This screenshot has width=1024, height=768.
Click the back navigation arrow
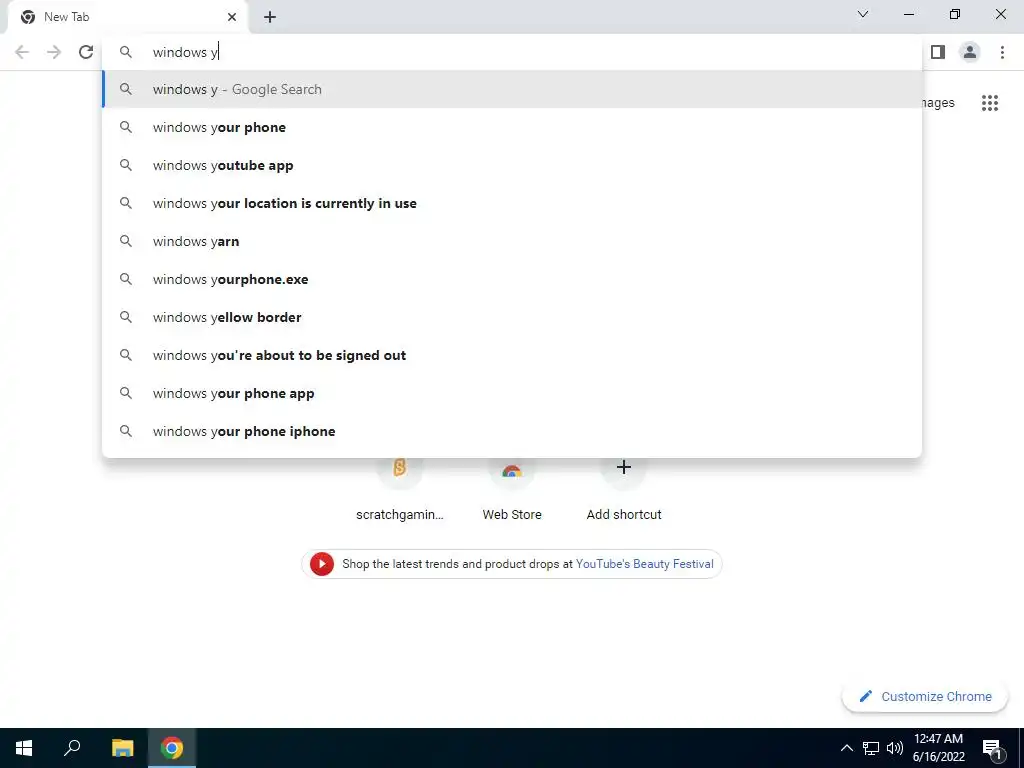22,52
